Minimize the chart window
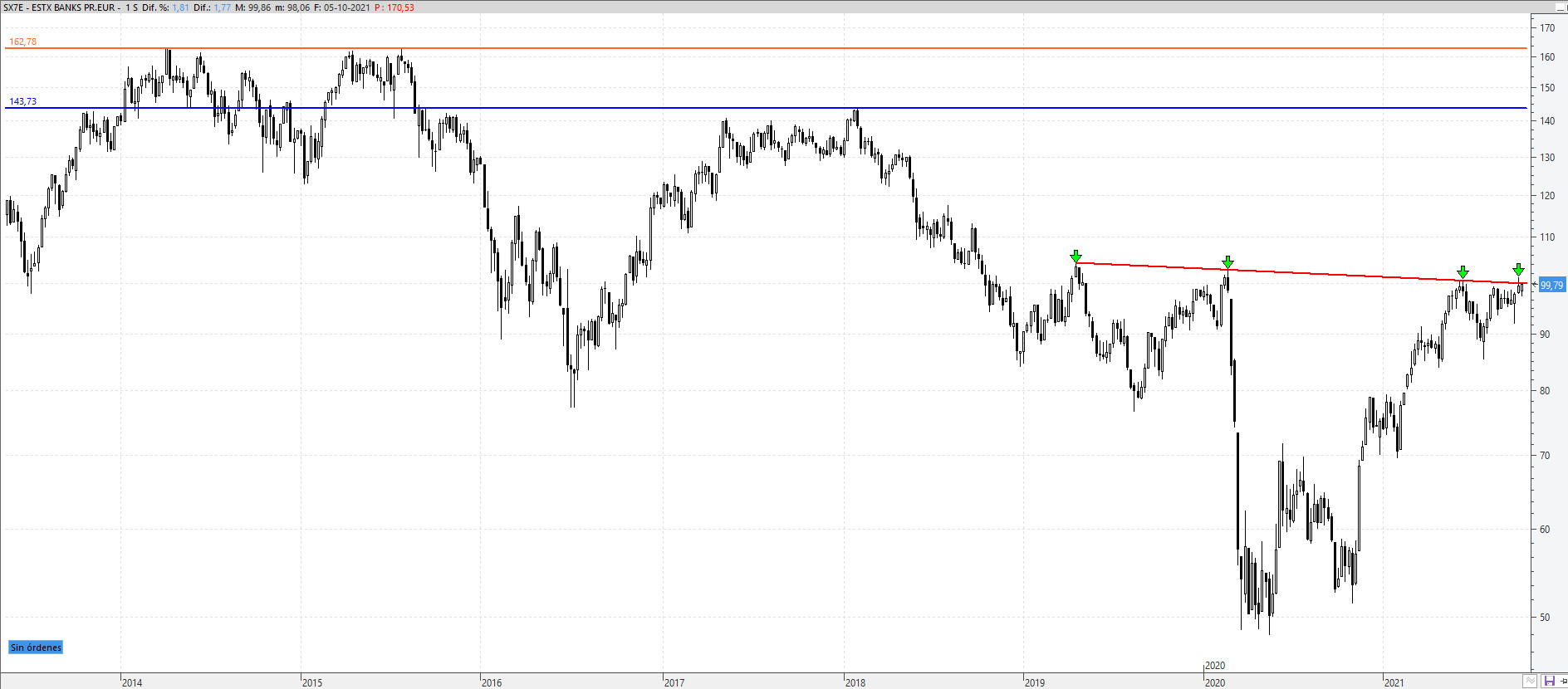Viewport: 1568px width, 689px height. coord(1559,7)
